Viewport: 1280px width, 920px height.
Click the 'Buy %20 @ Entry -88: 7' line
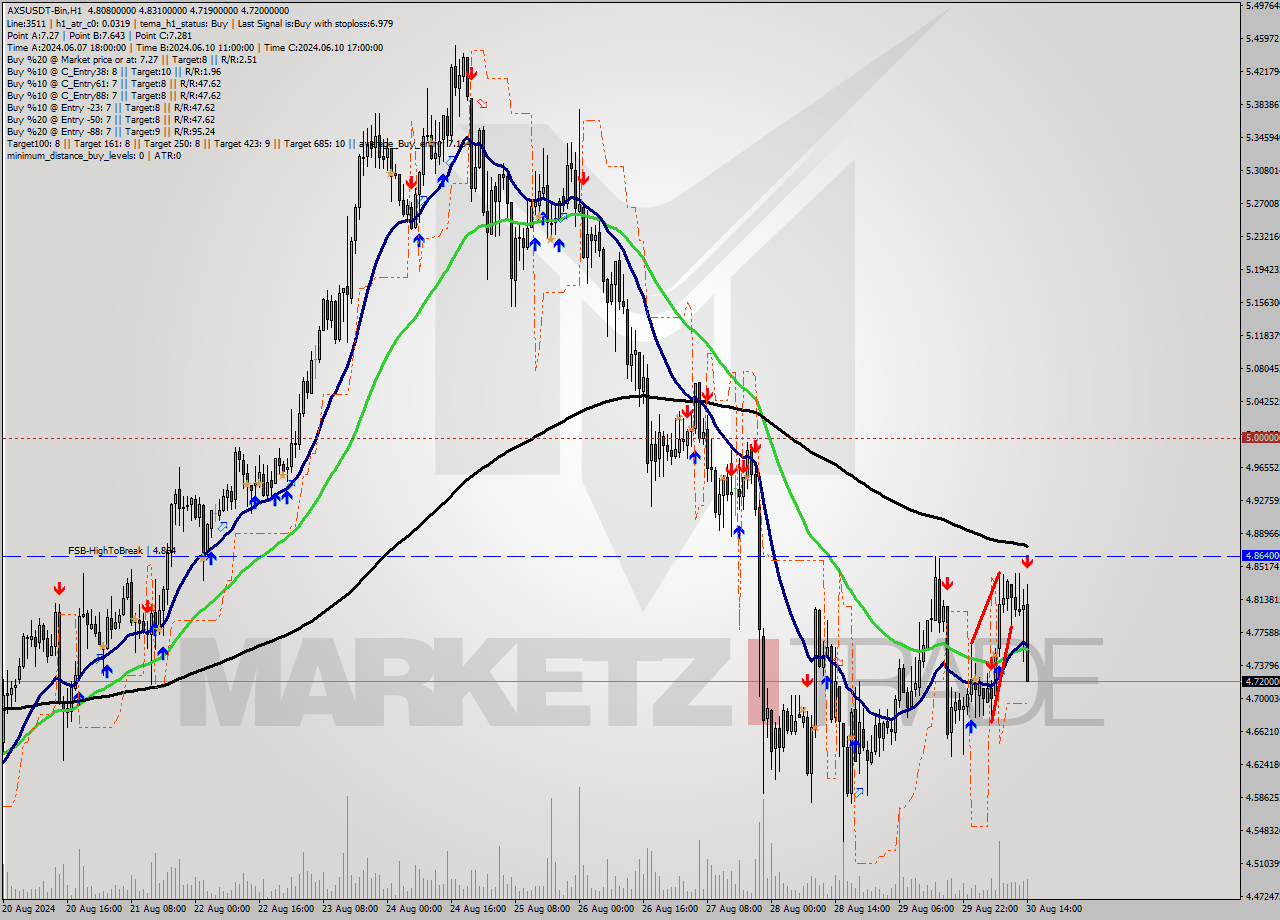click(110, 132)
